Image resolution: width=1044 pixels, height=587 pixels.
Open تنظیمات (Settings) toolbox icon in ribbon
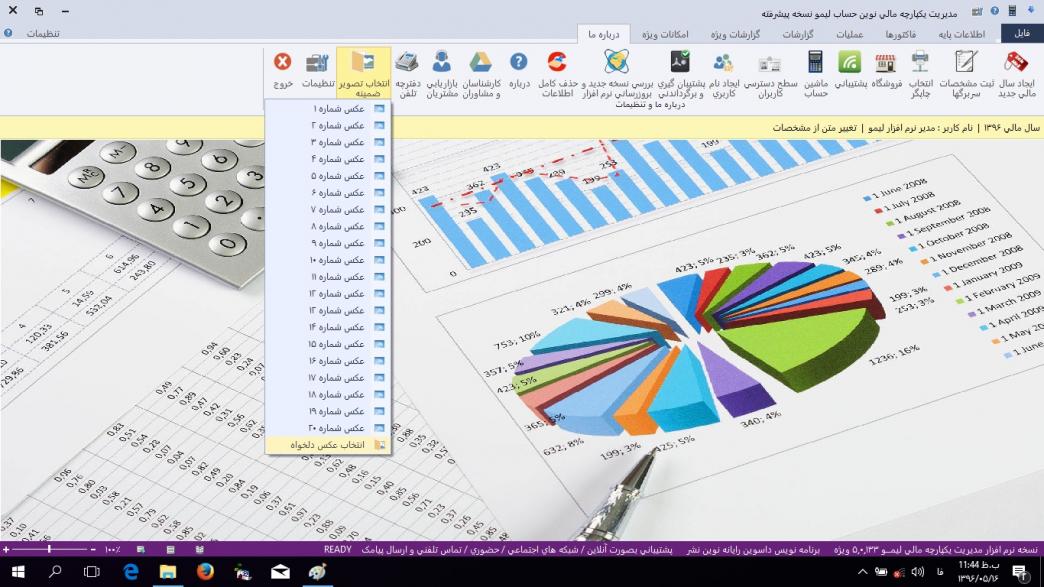pyautogui.click(x=318, y=69)
